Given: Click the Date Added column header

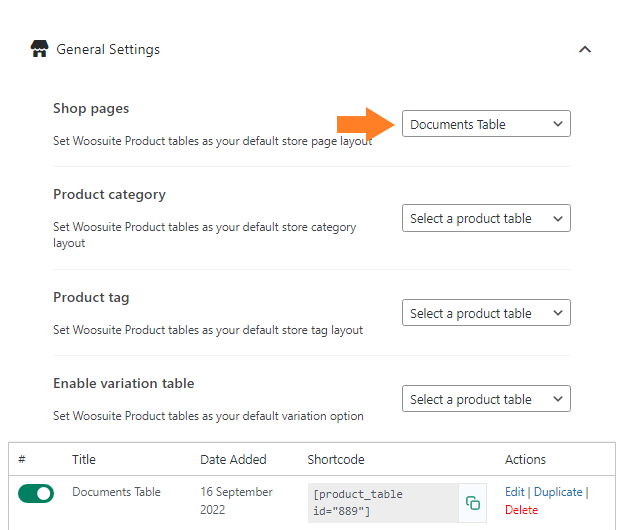Looking at the screenshot, I should coord(233,459).
